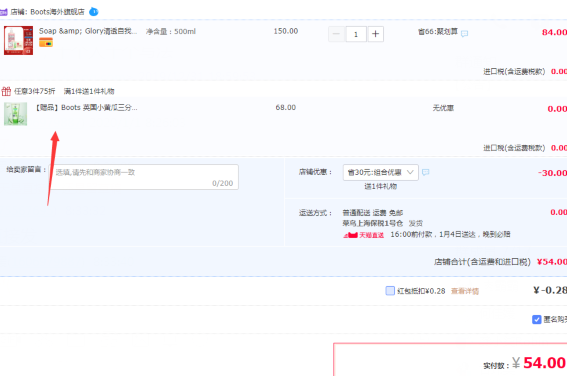Toggle the anonymous purchase checkbox

537,319
